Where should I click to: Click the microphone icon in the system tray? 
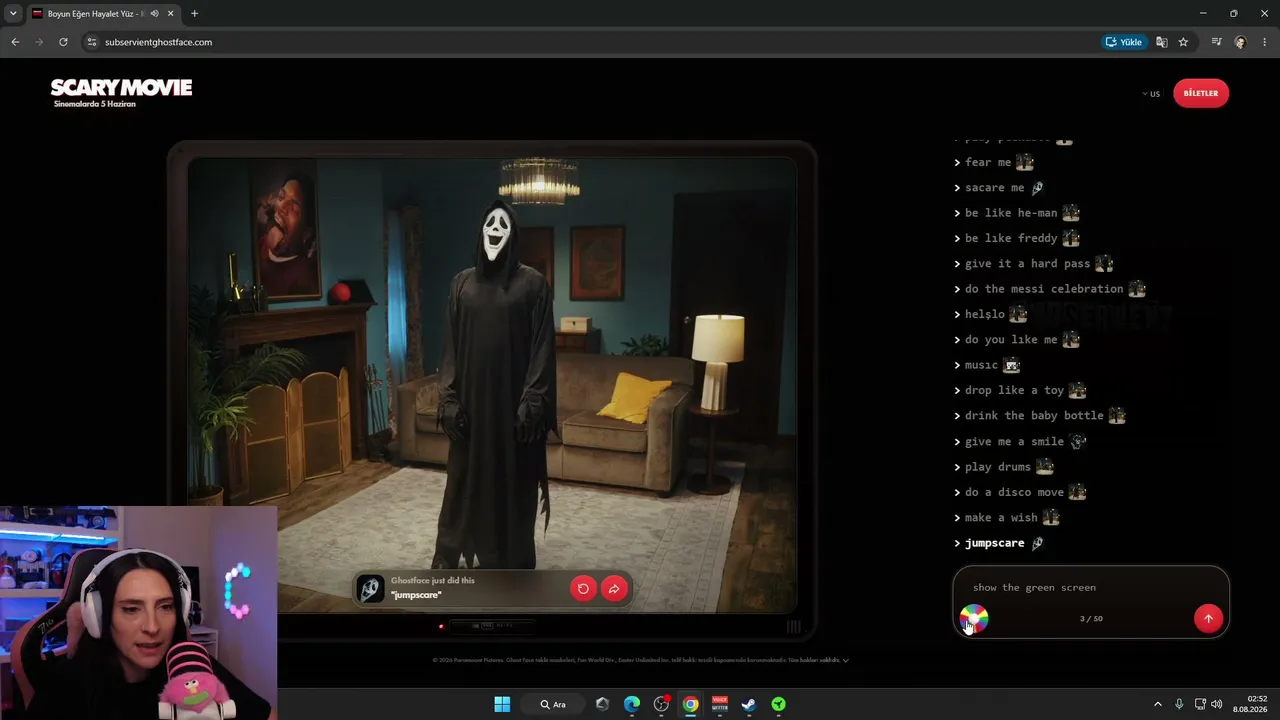(x=1179, y=704)
